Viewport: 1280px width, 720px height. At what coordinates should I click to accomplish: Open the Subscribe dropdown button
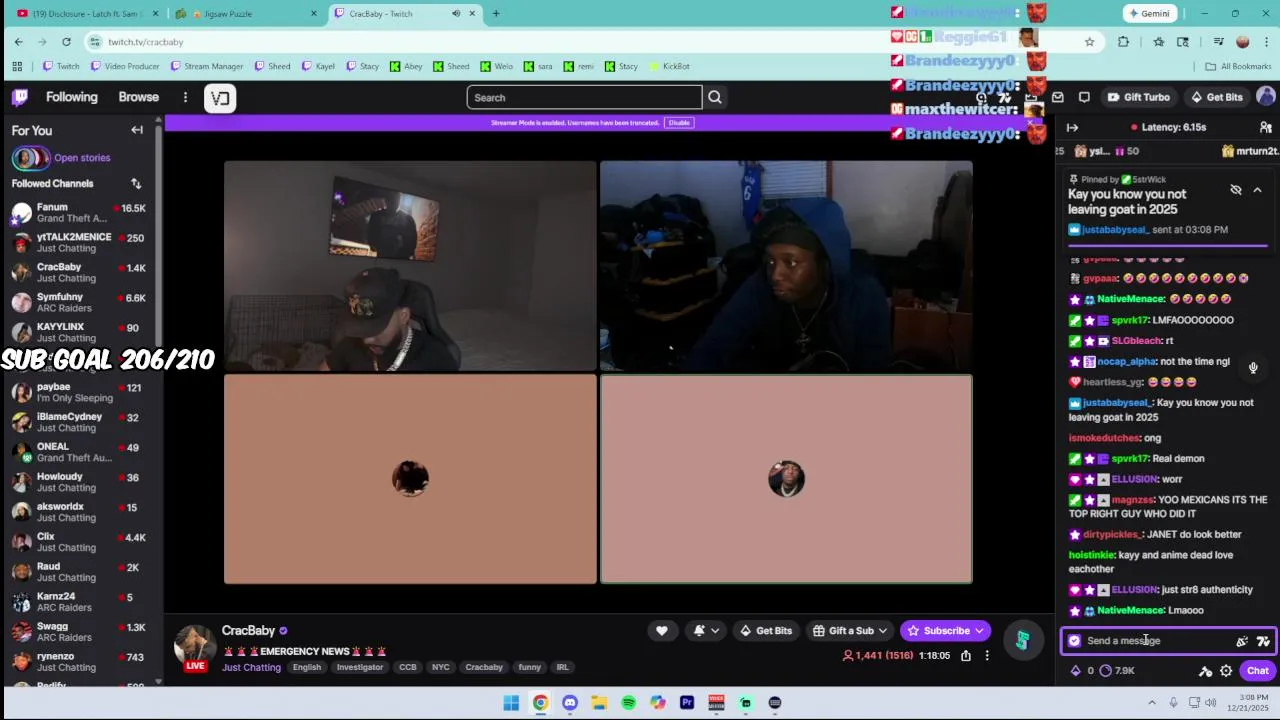(980, 631)
